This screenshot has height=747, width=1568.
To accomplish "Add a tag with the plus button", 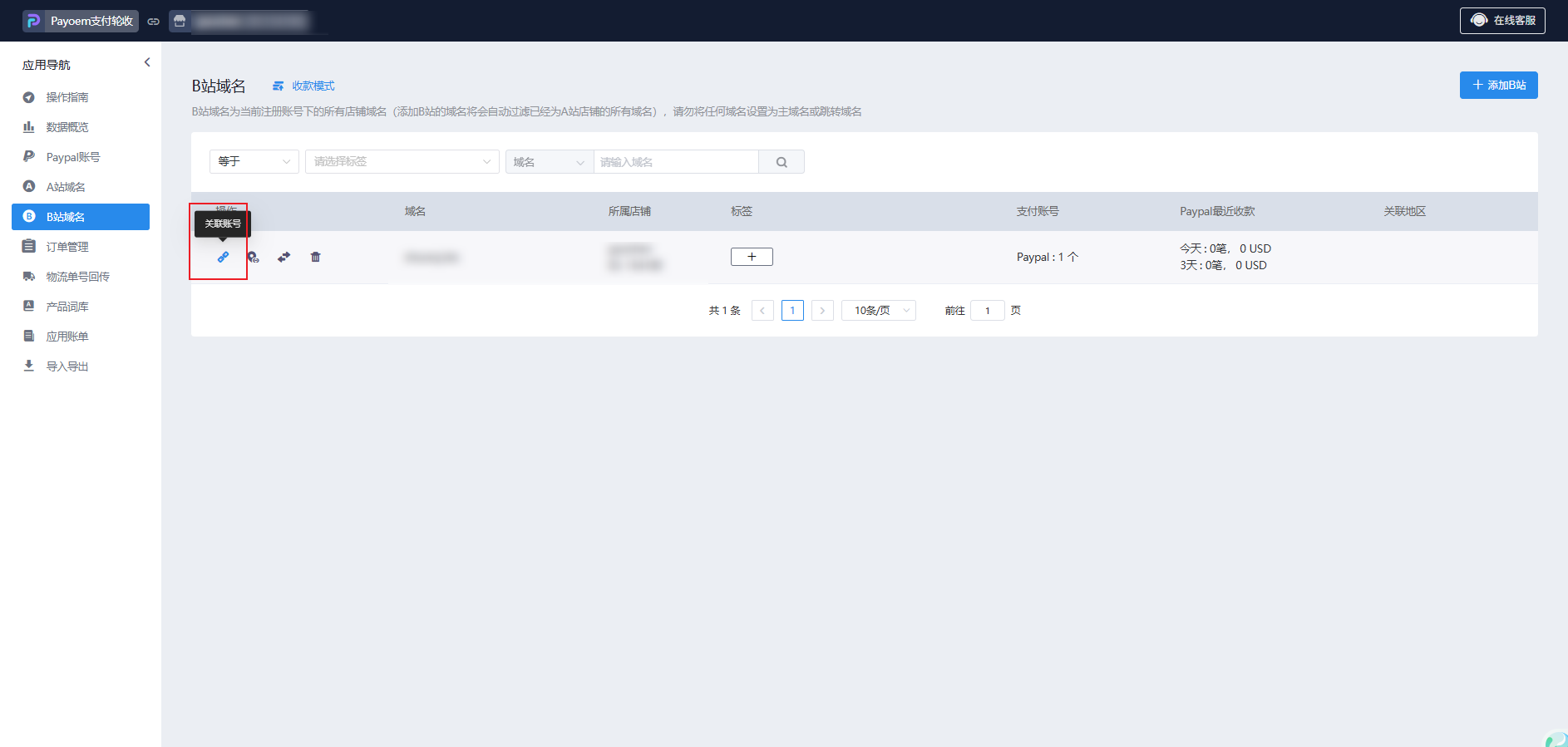I will tap(752, 257).
